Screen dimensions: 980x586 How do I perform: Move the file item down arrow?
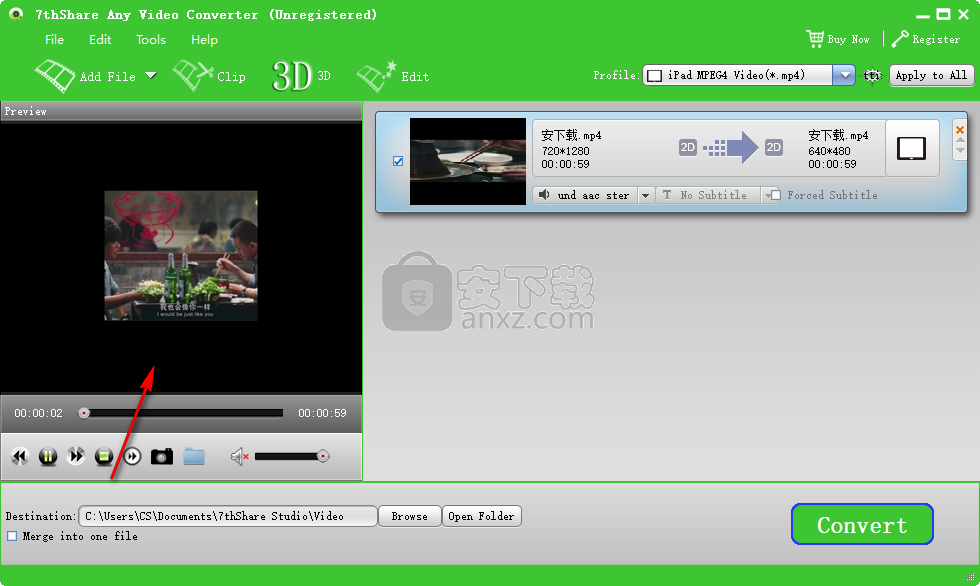click(960, 151)
